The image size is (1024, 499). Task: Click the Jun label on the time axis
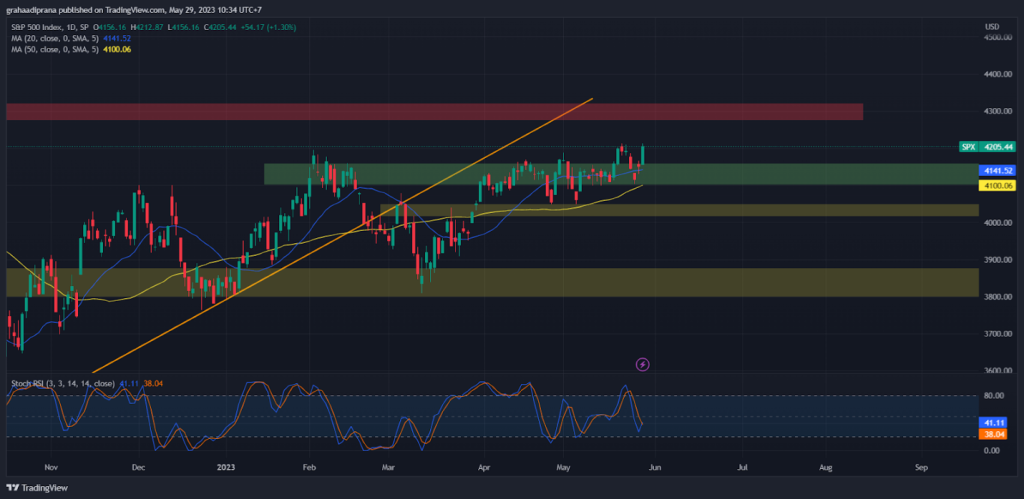click(x=656, y=468)
